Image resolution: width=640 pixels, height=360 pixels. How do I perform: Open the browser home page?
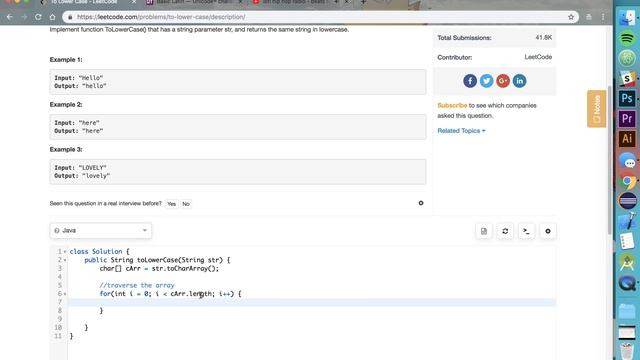point(52,17)
